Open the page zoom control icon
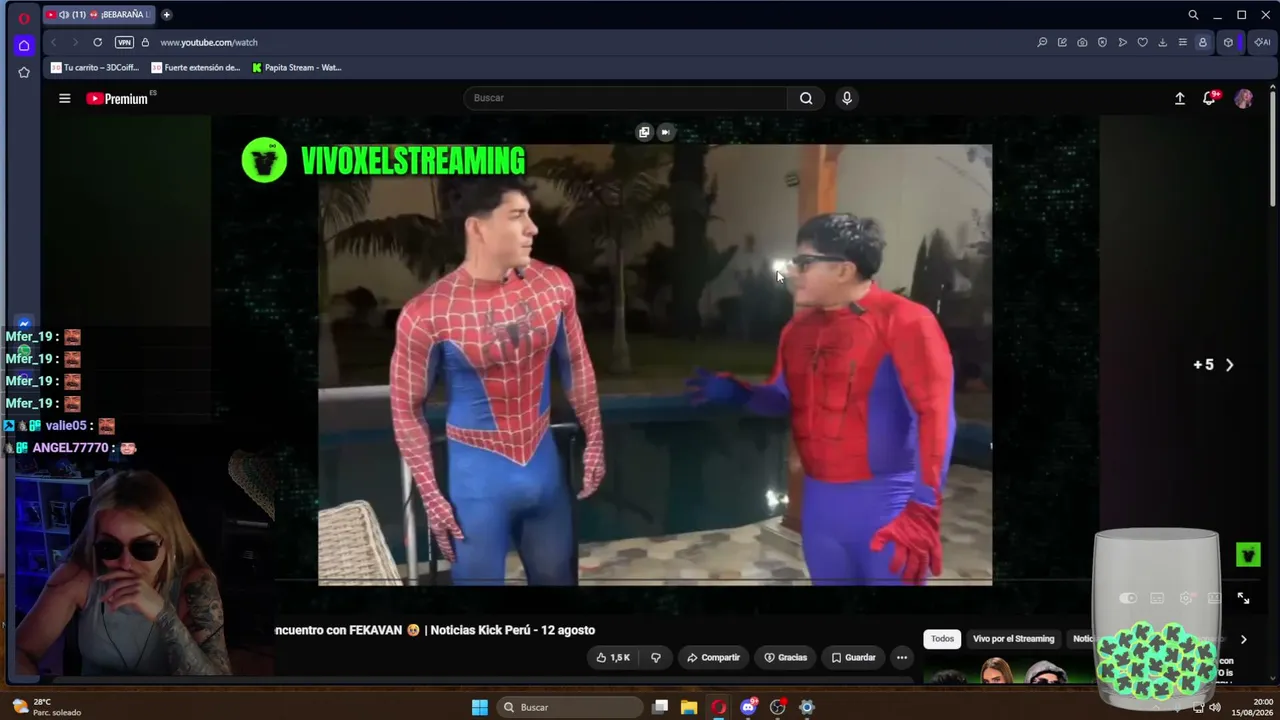Screen dimensions: 1280x720 click(x=1042, y=42)
